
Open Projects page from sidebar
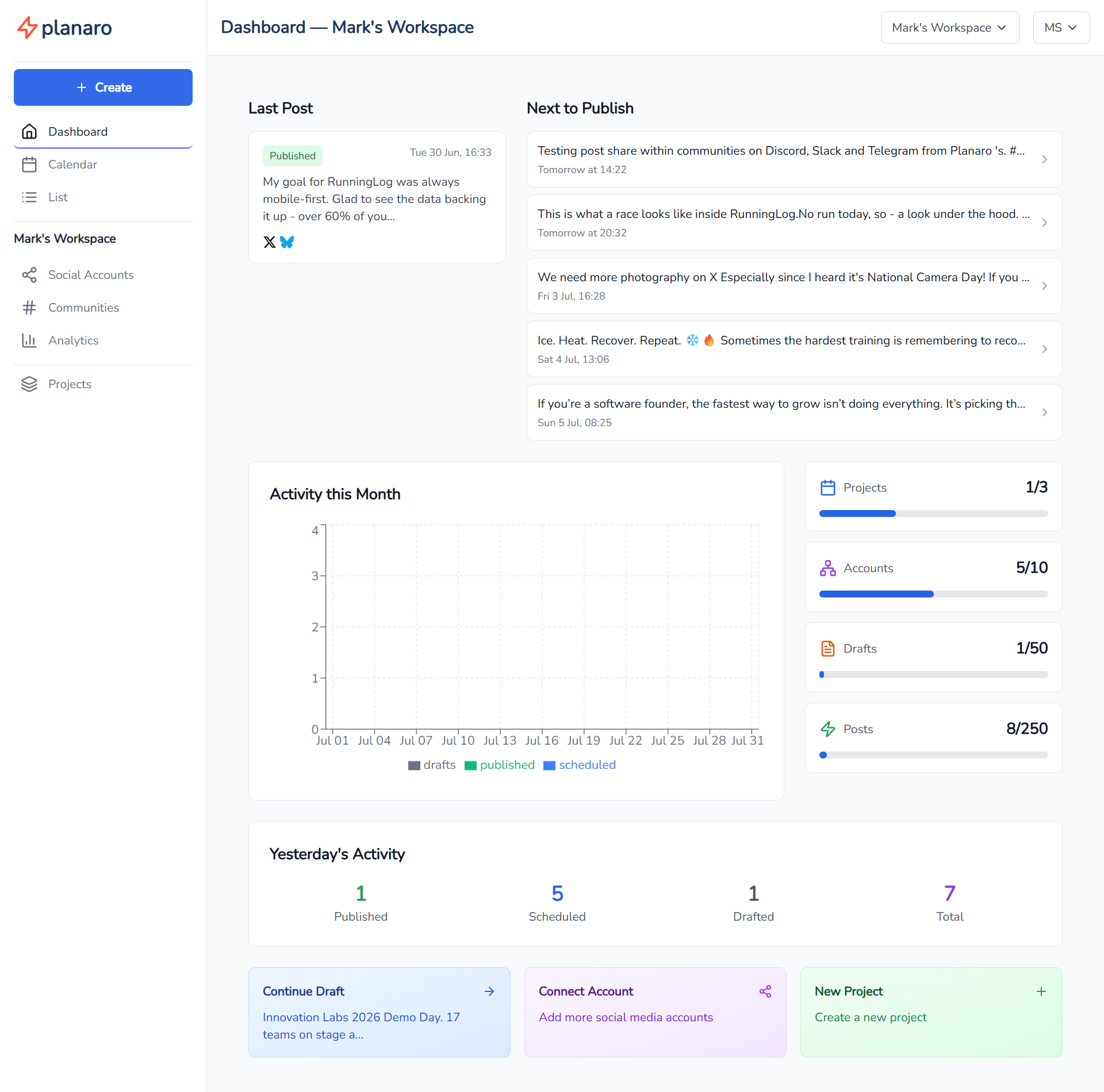103,384
